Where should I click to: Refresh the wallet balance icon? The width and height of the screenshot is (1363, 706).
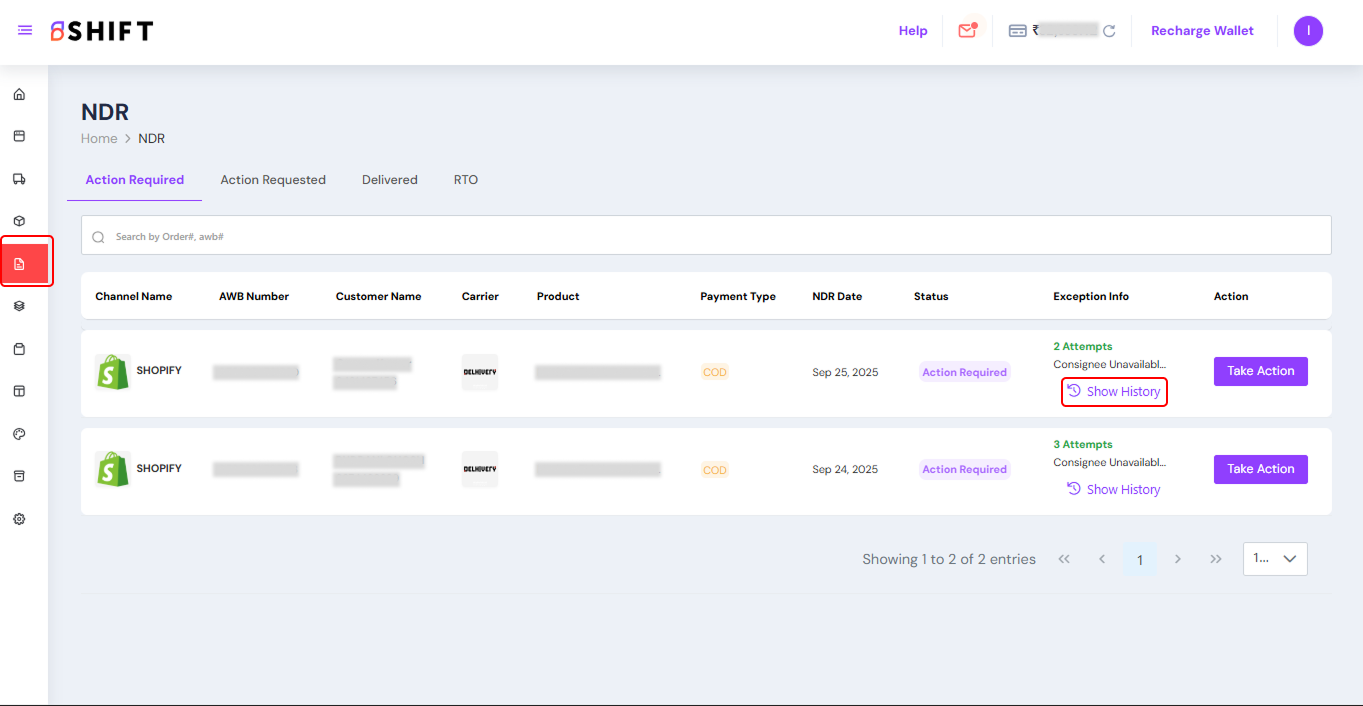pos(1109,31)
